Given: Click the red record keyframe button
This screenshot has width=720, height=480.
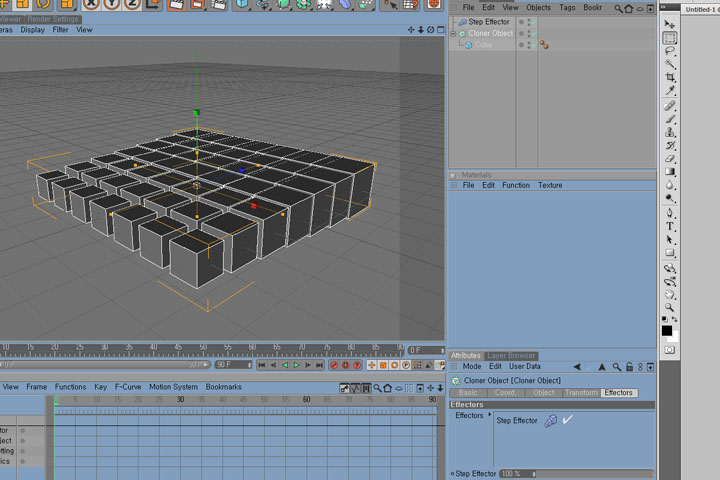Looking at the screenshot, I should coord(334,365).
